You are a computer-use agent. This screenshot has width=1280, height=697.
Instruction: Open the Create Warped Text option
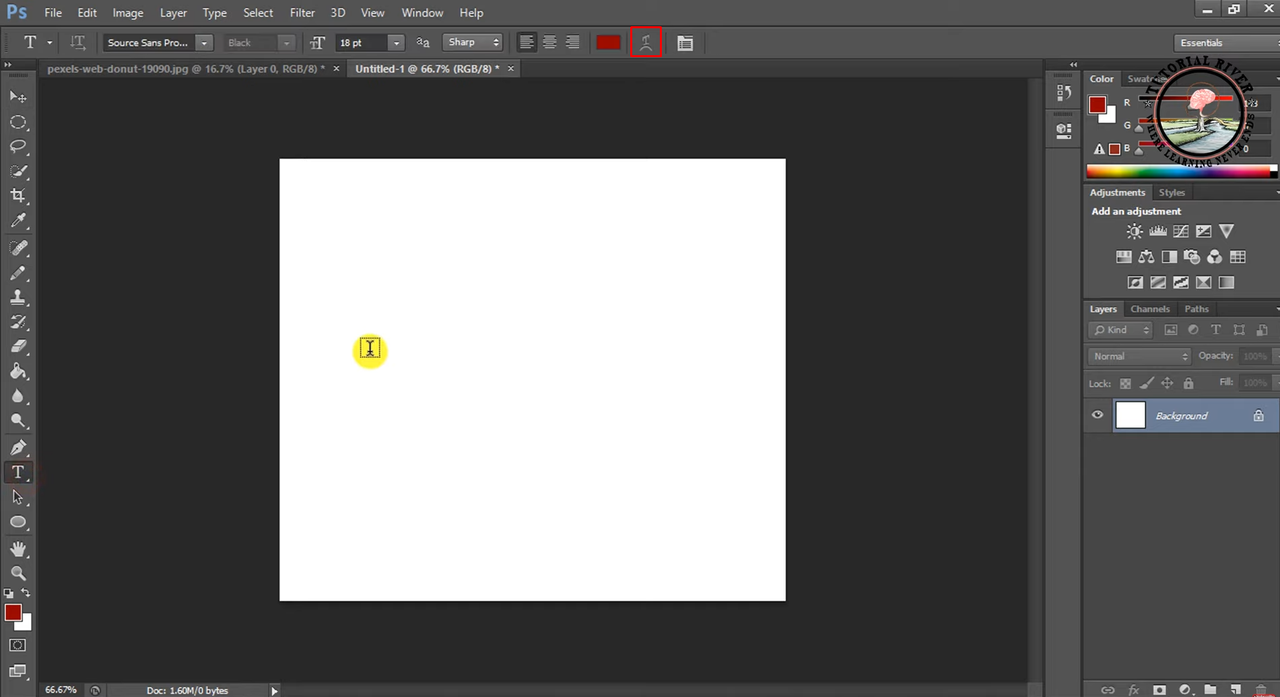tap(646, 43)
